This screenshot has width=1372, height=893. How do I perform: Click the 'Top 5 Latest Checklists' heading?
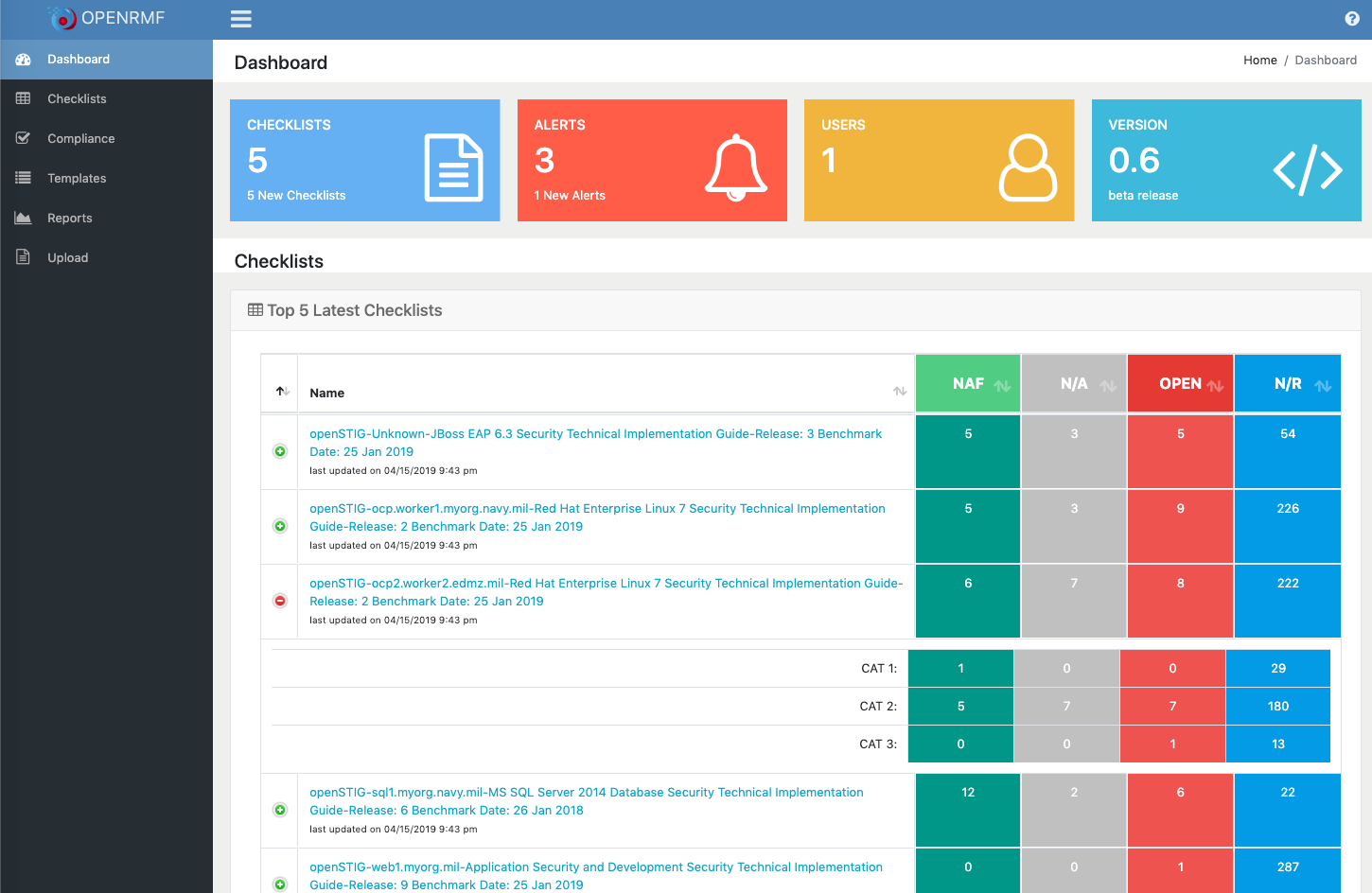(x=355, y=310)
